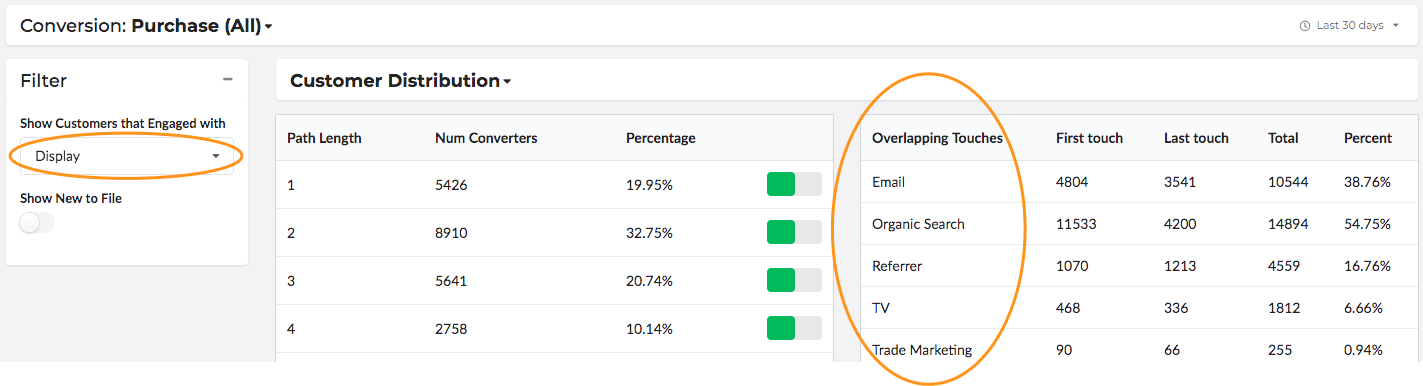Image resolution: width=1423 pixels, height=386 pixels.
Task: Open the Purchase (All) conversion dropdown
Action: coord(202,26)
